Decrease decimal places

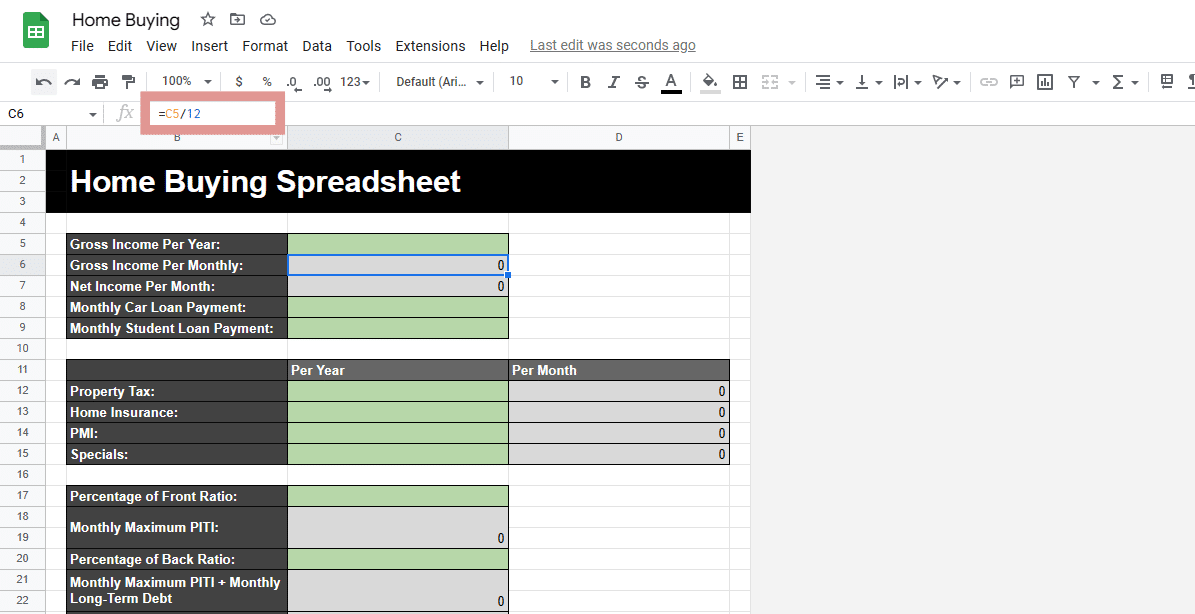point(291,82)
